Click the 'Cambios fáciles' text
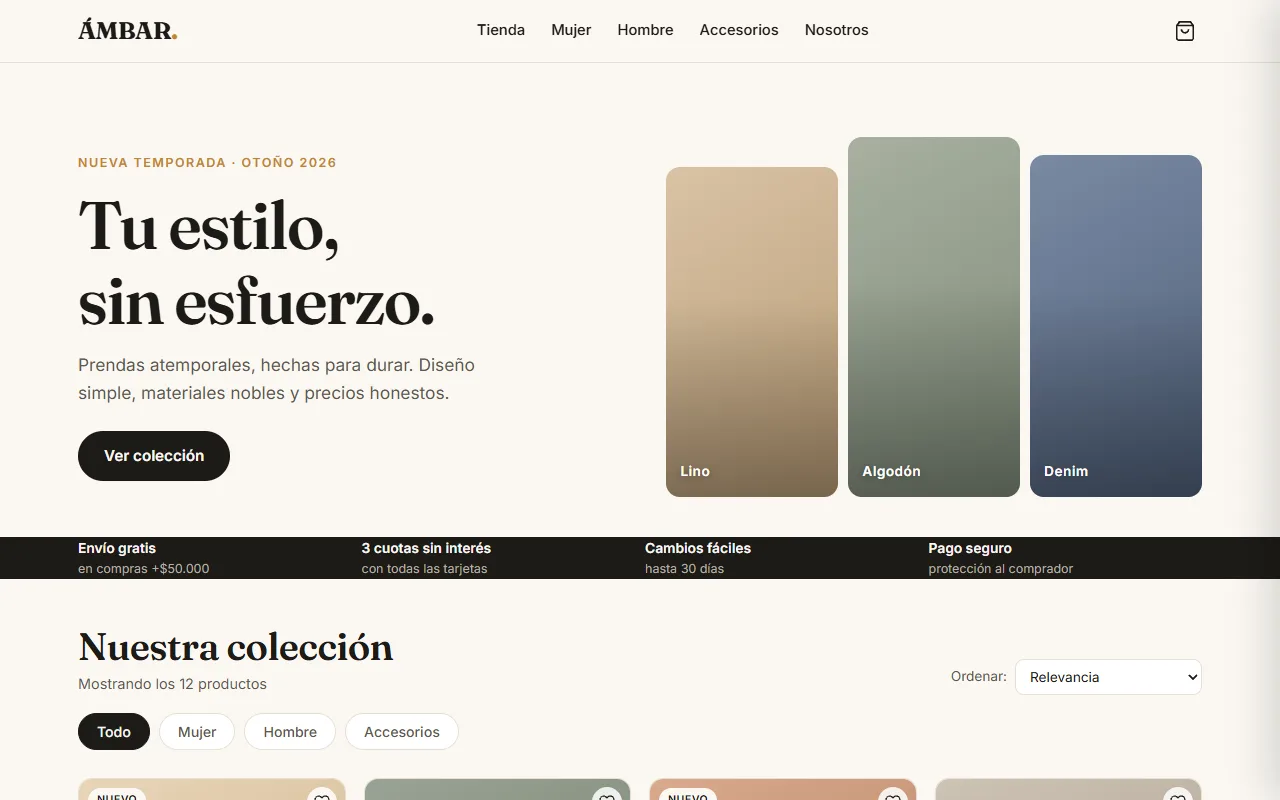Screen dimensions: 1280x800 click(x=698, y=548)
